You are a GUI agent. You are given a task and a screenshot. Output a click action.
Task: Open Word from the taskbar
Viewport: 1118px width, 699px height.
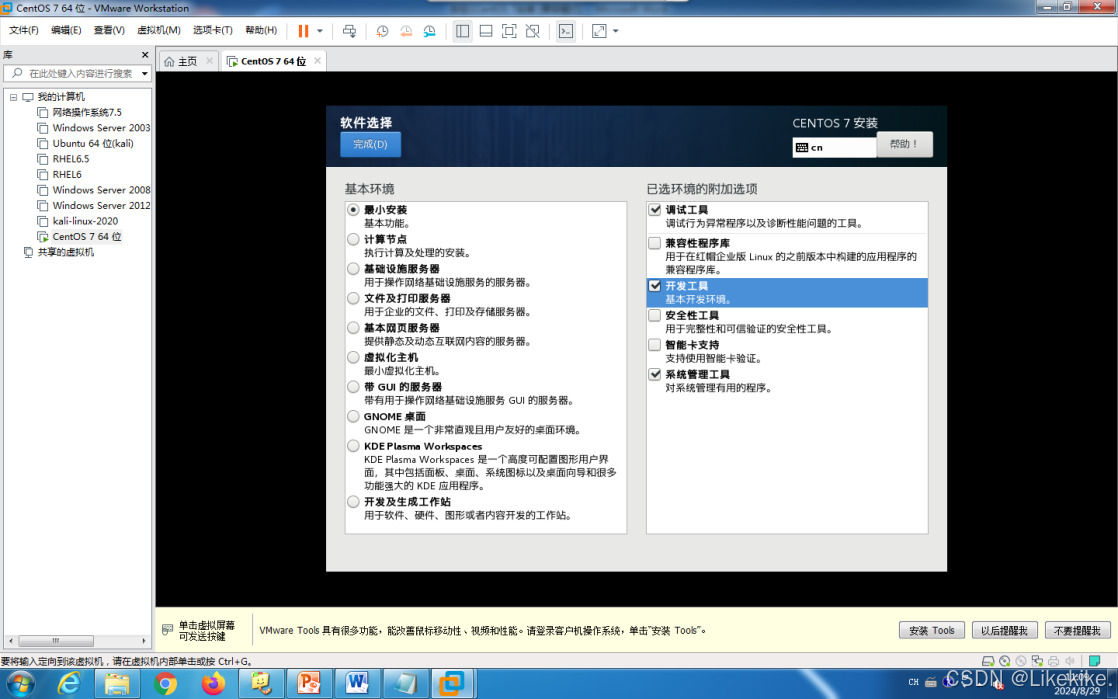click(x=356, y=684)
